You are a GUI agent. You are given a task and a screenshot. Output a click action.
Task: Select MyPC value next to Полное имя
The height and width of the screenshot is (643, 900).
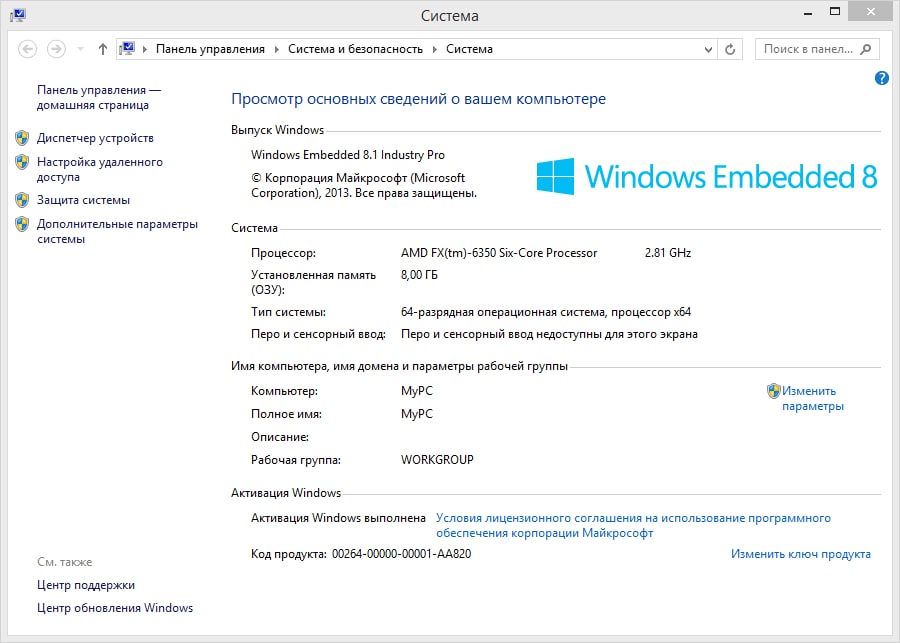pyautogui.click(x=417, y=414)
